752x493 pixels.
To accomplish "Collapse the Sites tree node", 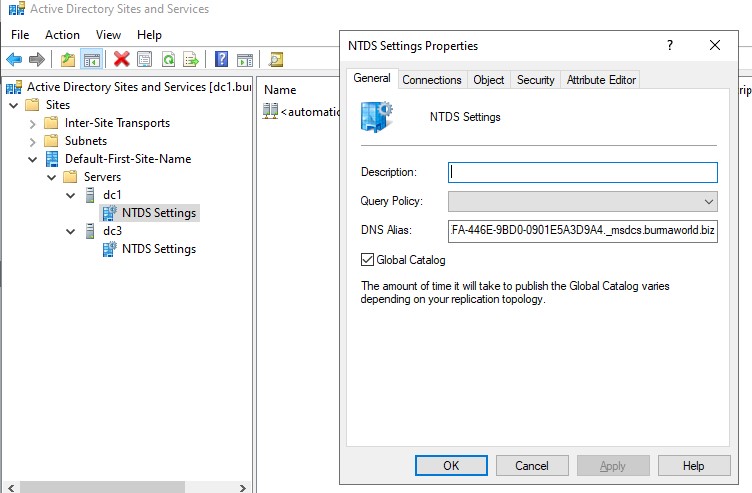I will [13, 105].
